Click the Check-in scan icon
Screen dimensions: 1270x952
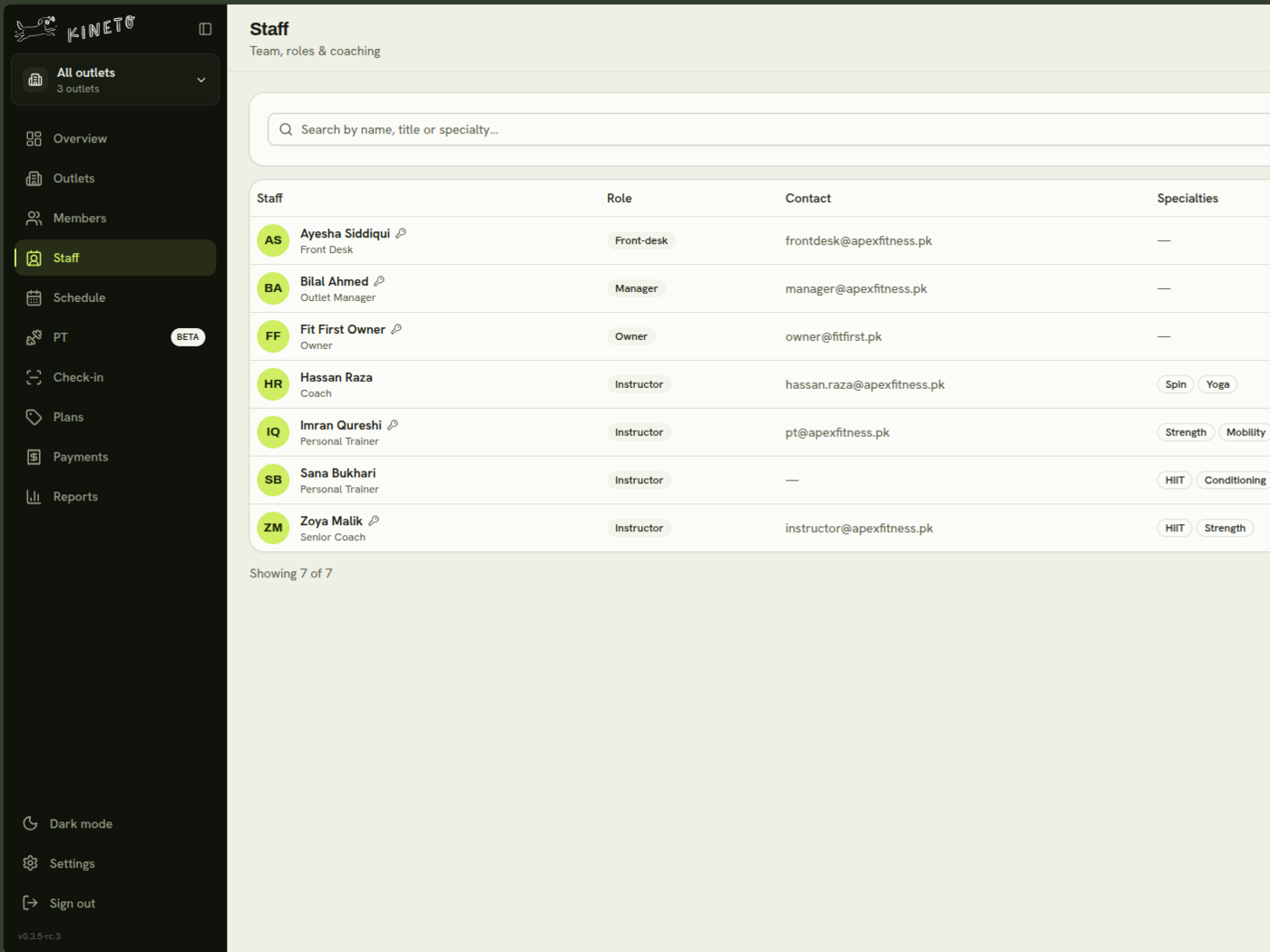click(x=34, y=377)
